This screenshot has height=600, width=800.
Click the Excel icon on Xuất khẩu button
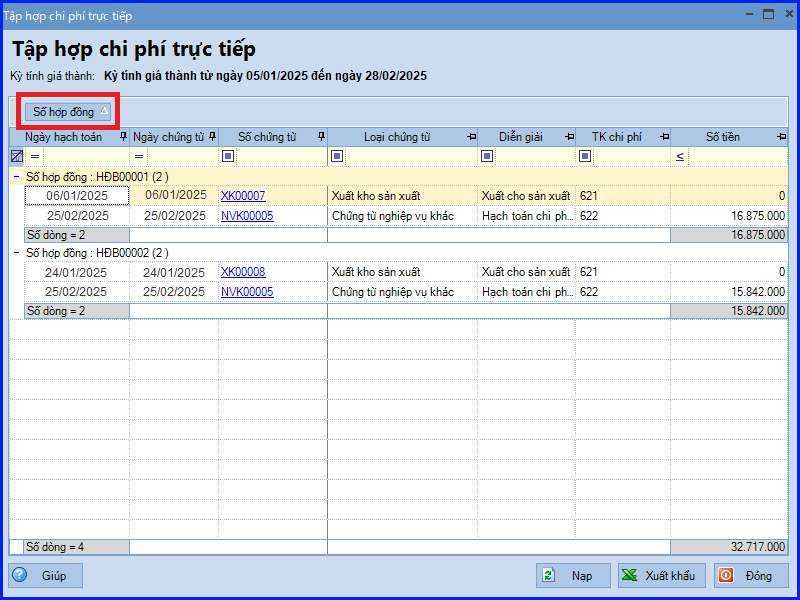click(x=628, y=575)
